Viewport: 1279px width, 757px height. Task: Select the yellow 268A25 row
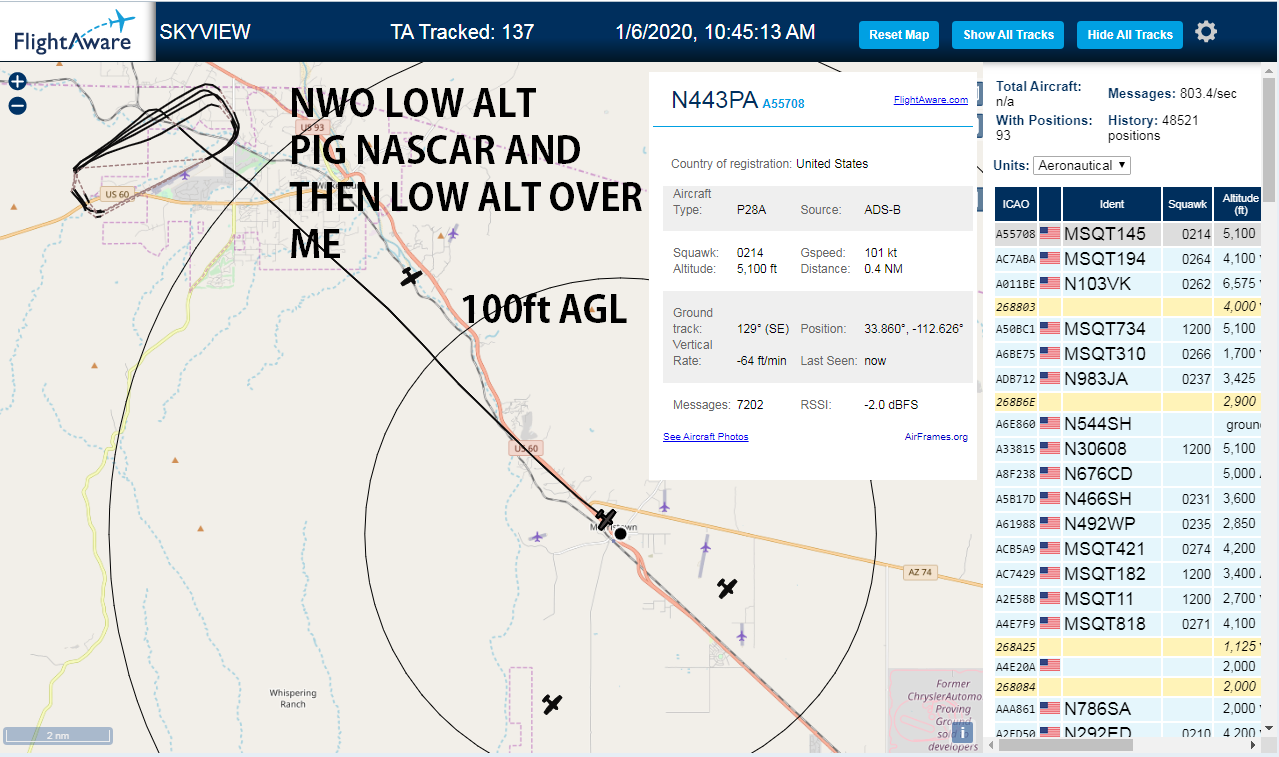1128,647
